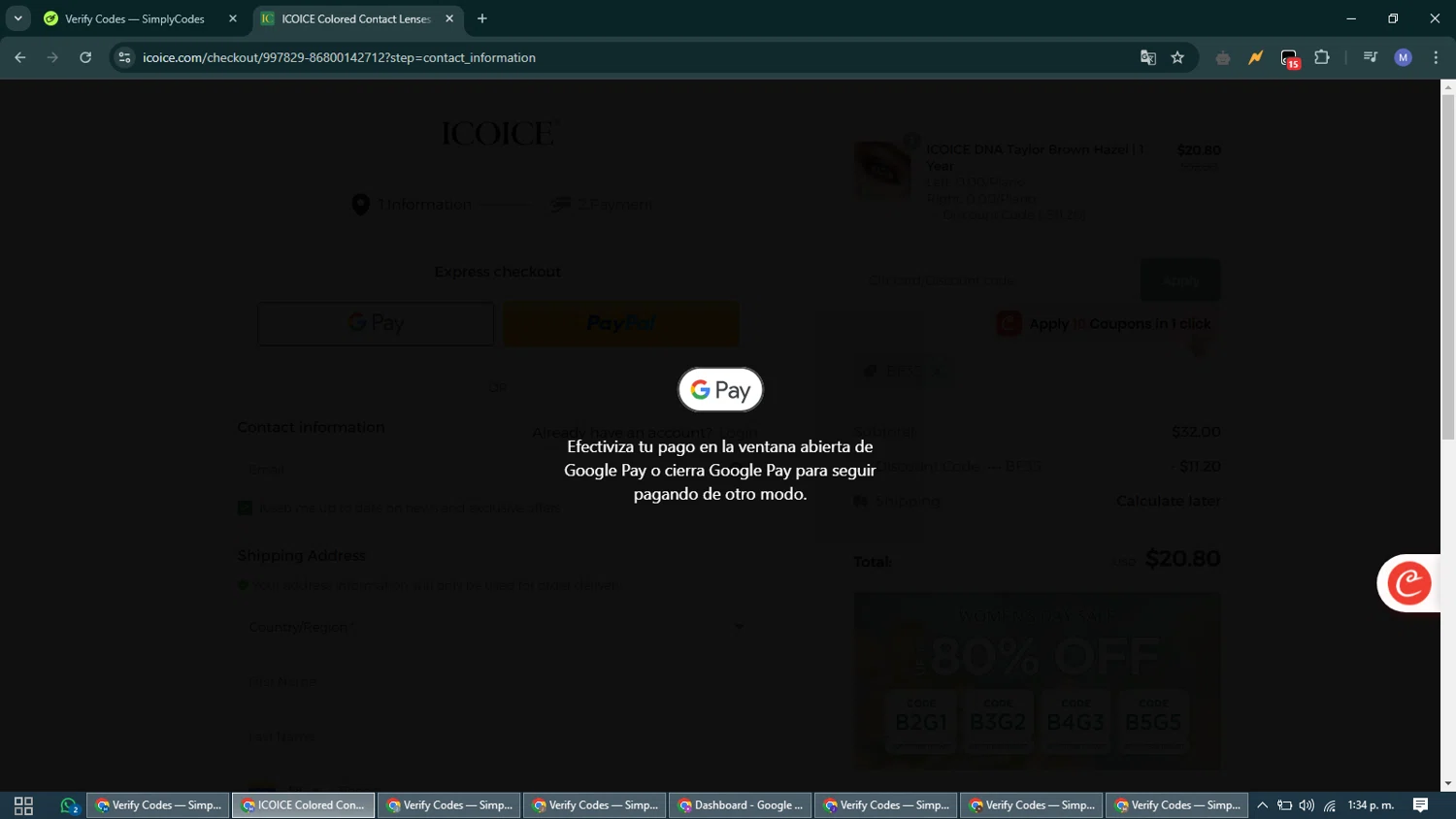The image size is (1456, 819).
Task: Open the Chrome profile avatar M
Action: click(1404, 57)
